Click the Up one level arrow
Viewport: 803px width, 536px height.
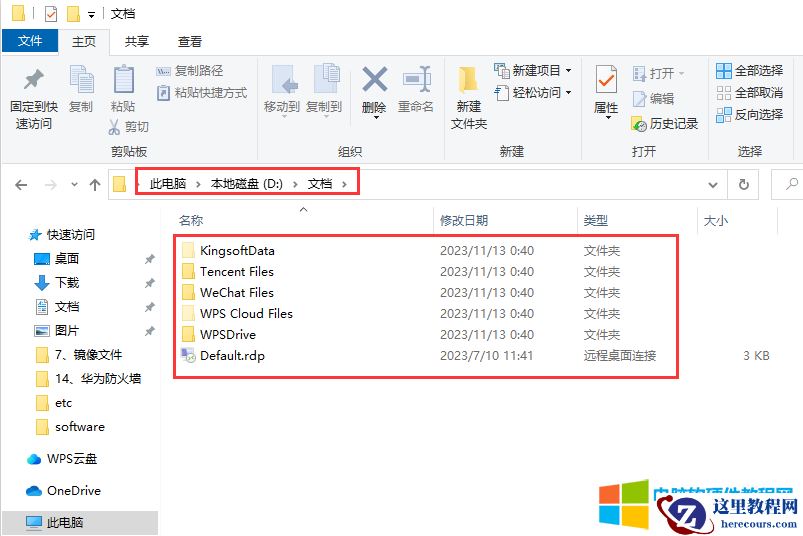click(95, 185)
